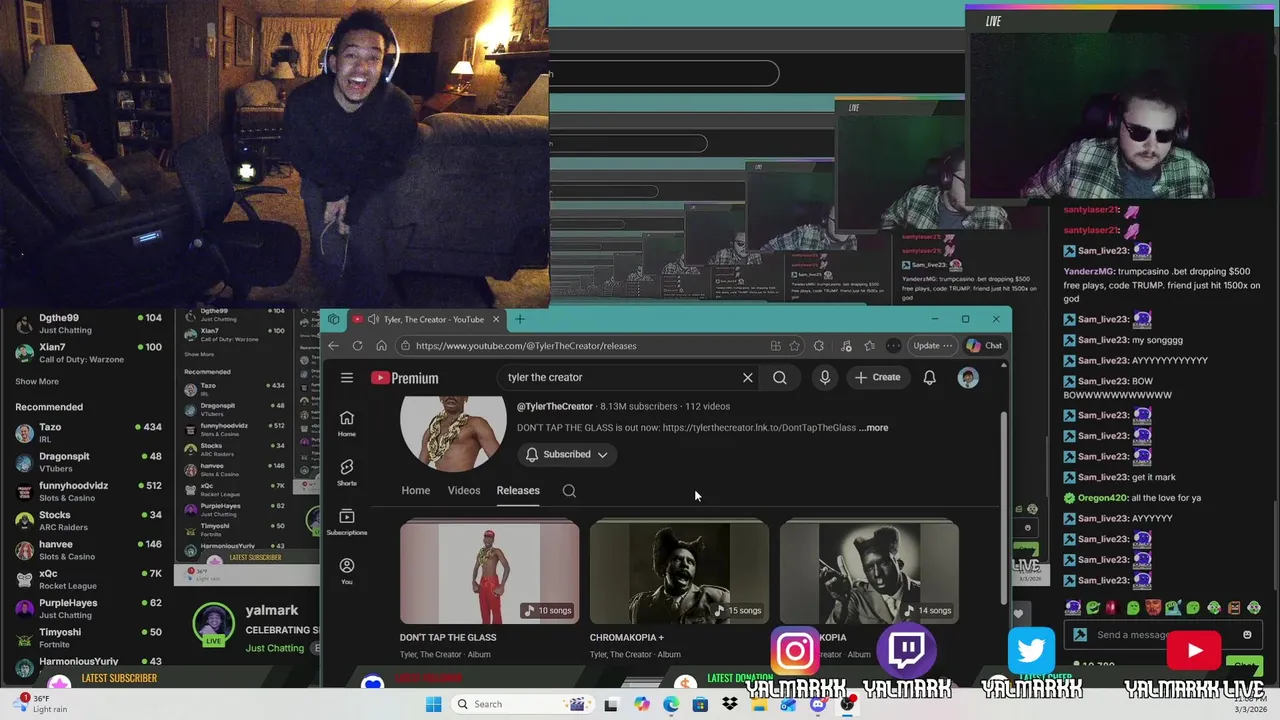Start voice search with the microphone icon
The image size is (1280, 720).
[x=825, y=377]
